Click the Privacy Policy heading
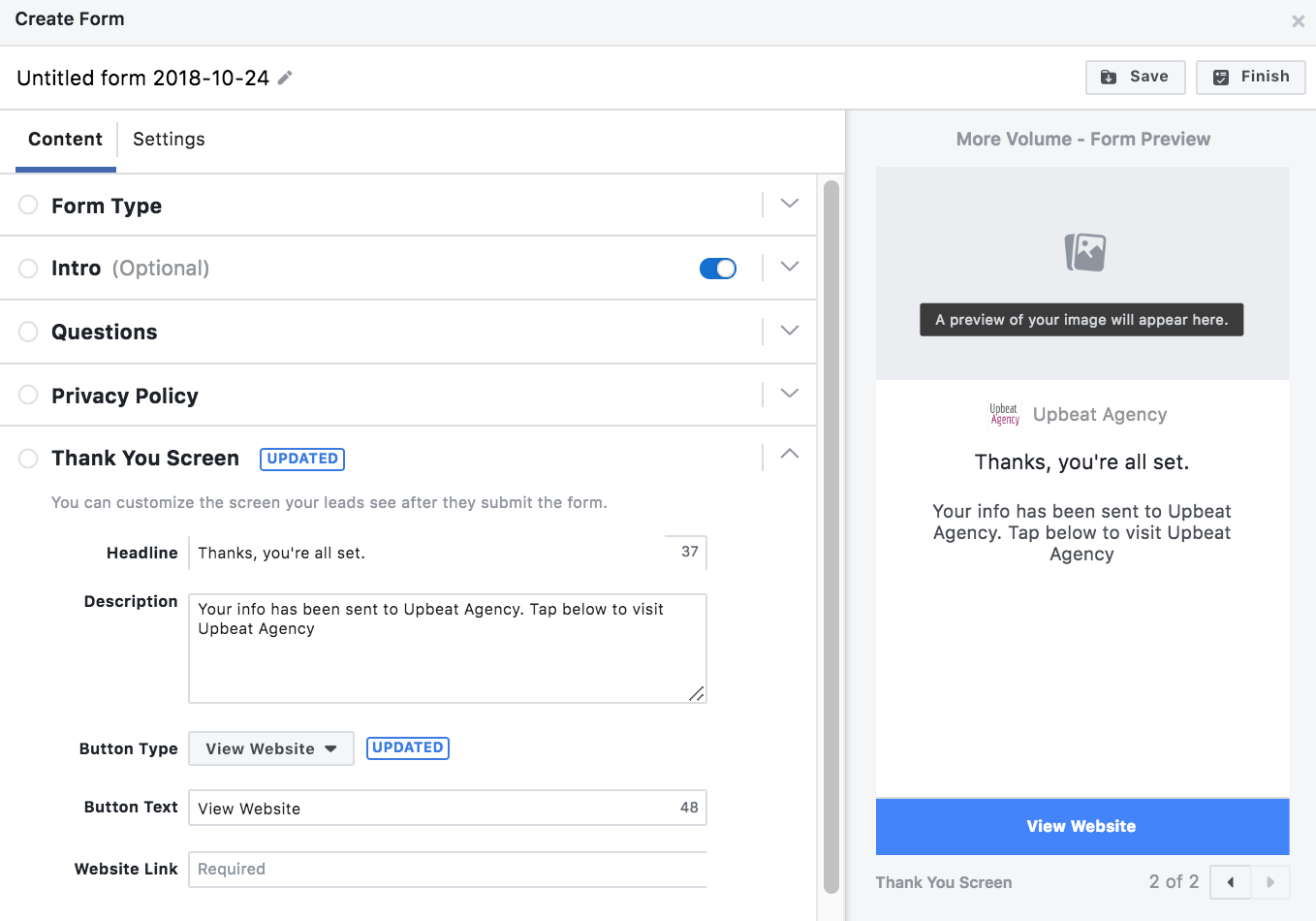 coord(125,396)
